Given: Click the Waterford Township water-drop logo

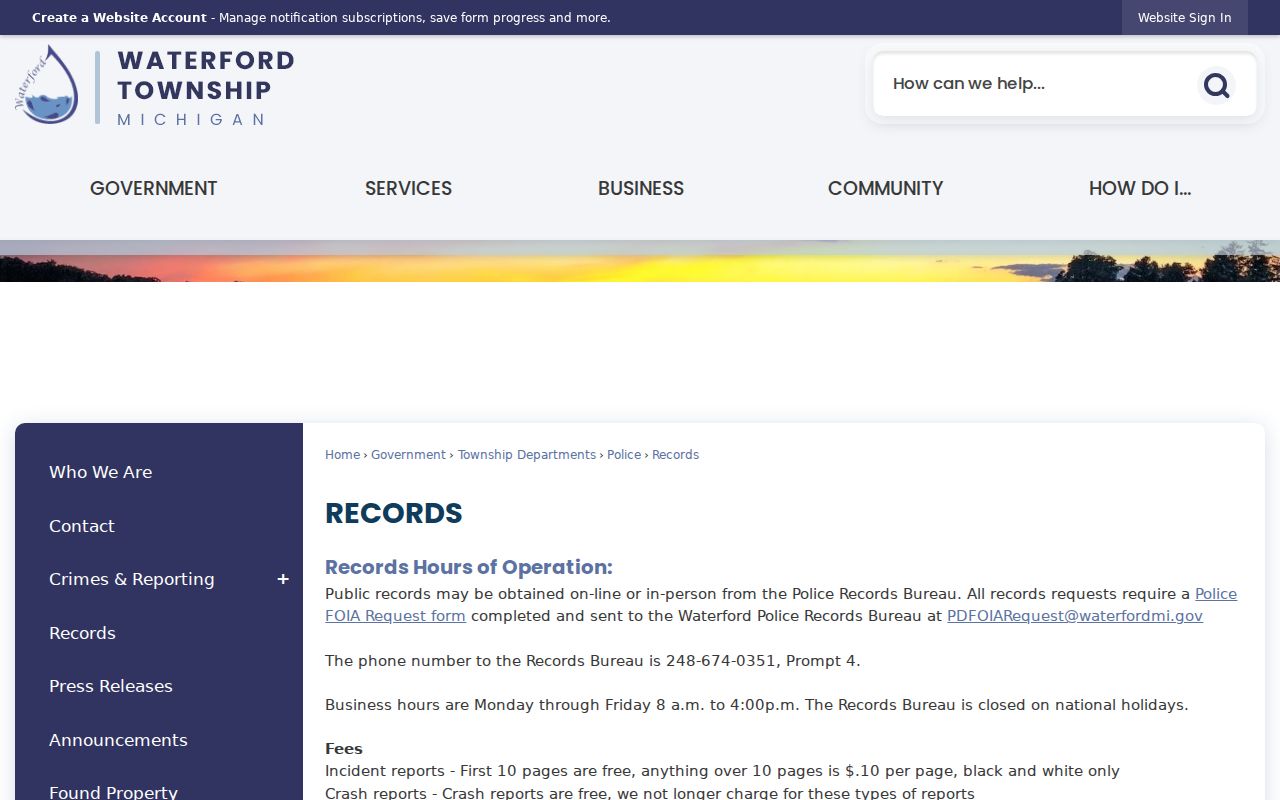Looking at the screenshot, I should point(47,85).
